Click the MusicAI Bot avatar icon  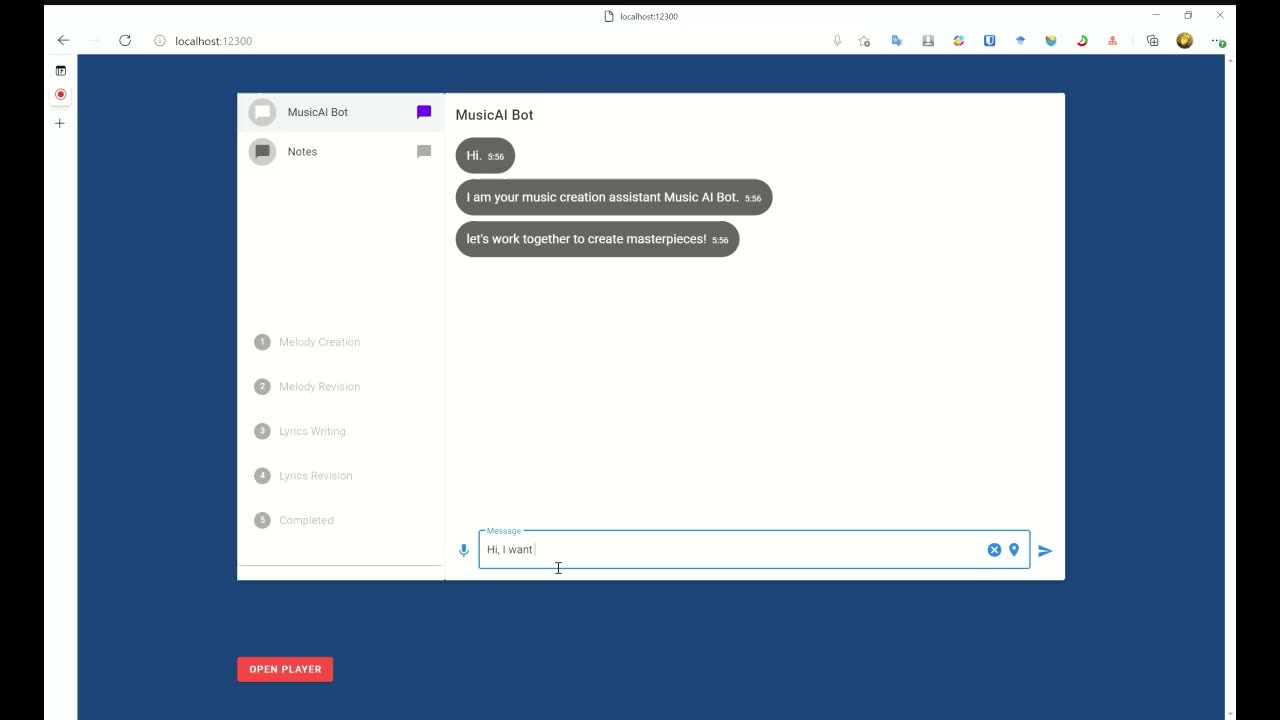point(262,112)
